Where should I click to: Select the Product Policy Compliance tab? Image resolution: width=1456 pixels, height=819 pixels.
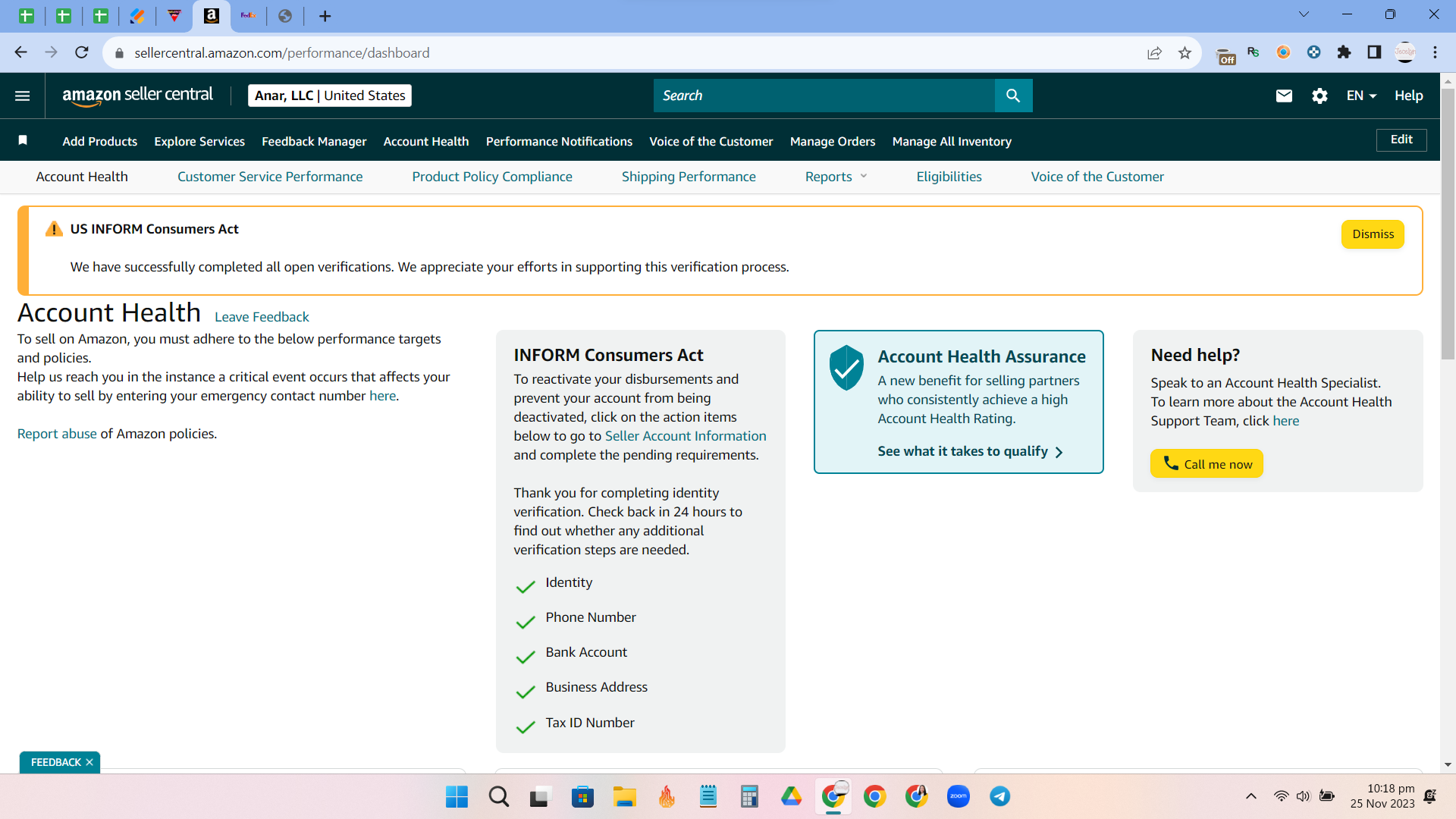tap(492, 177)
